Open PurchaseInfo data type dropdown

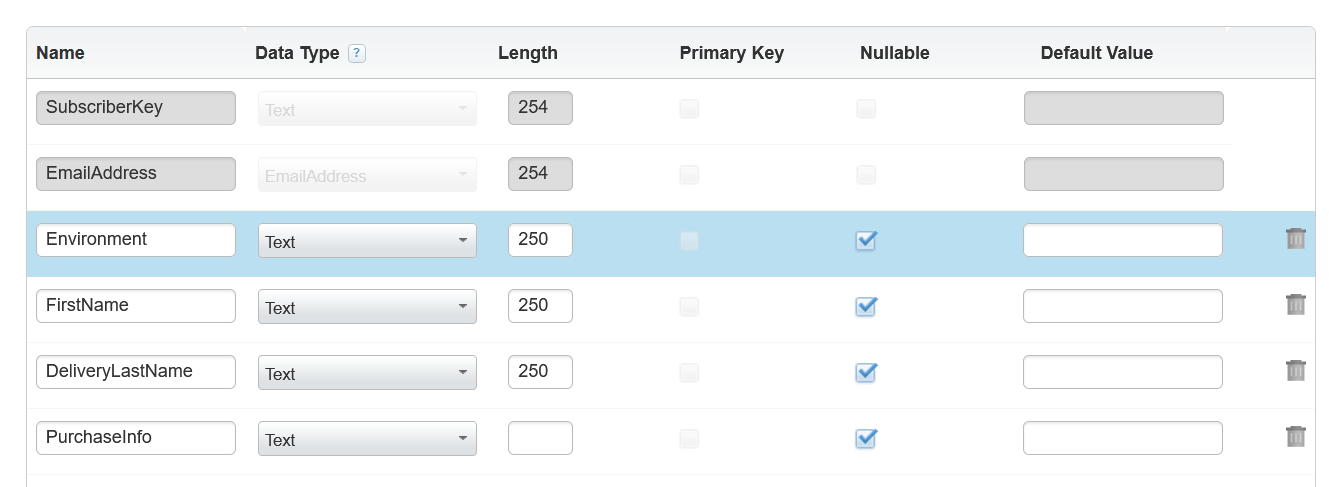point(367,439)
